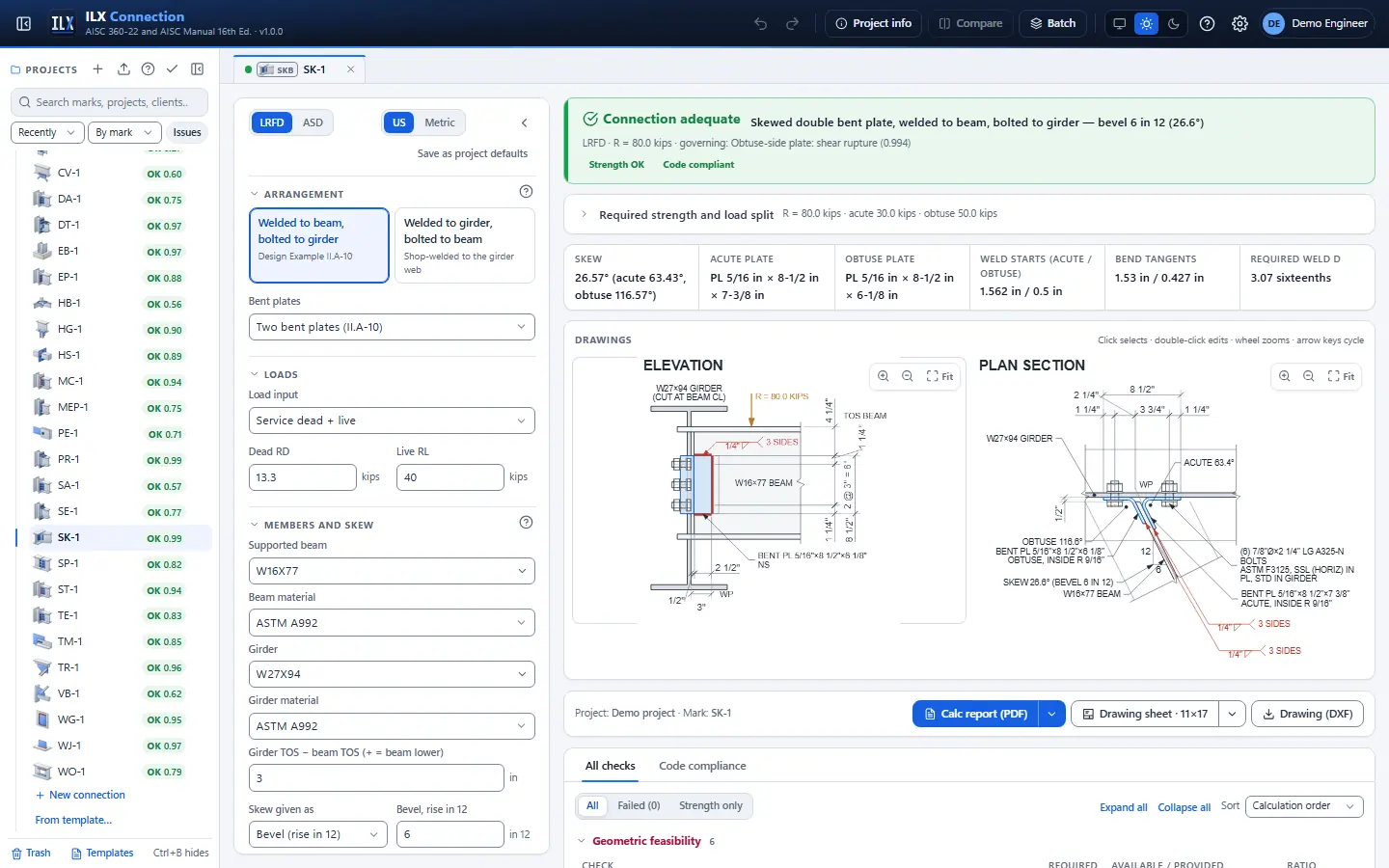Viewport: 1389px width, 868px height.
Task: Open the By mark grouping dropdown
Action: coord(124,132)
